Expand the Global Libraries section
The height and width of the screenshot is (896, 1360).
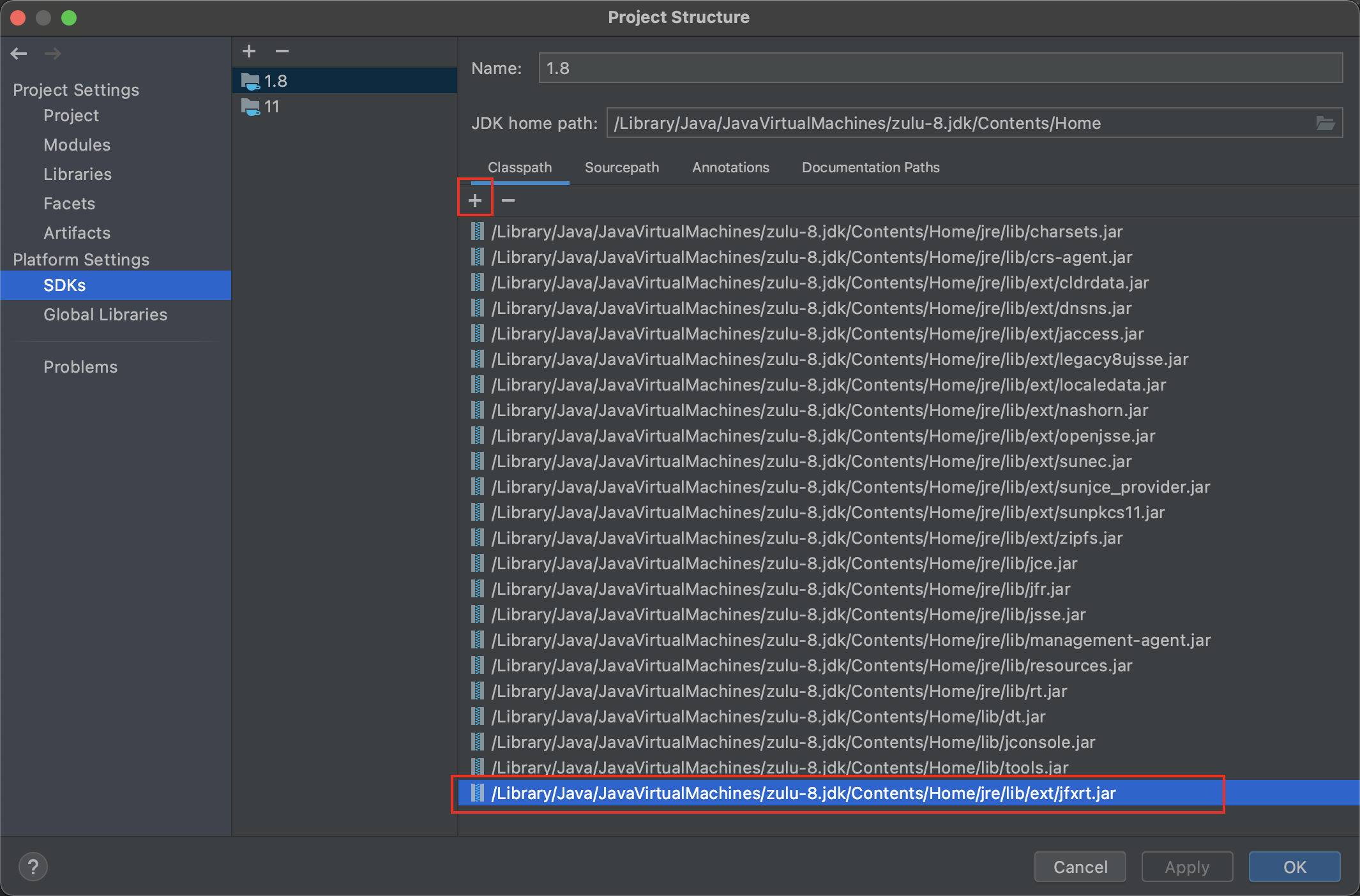pyautogui.click(x=105, y=314)
